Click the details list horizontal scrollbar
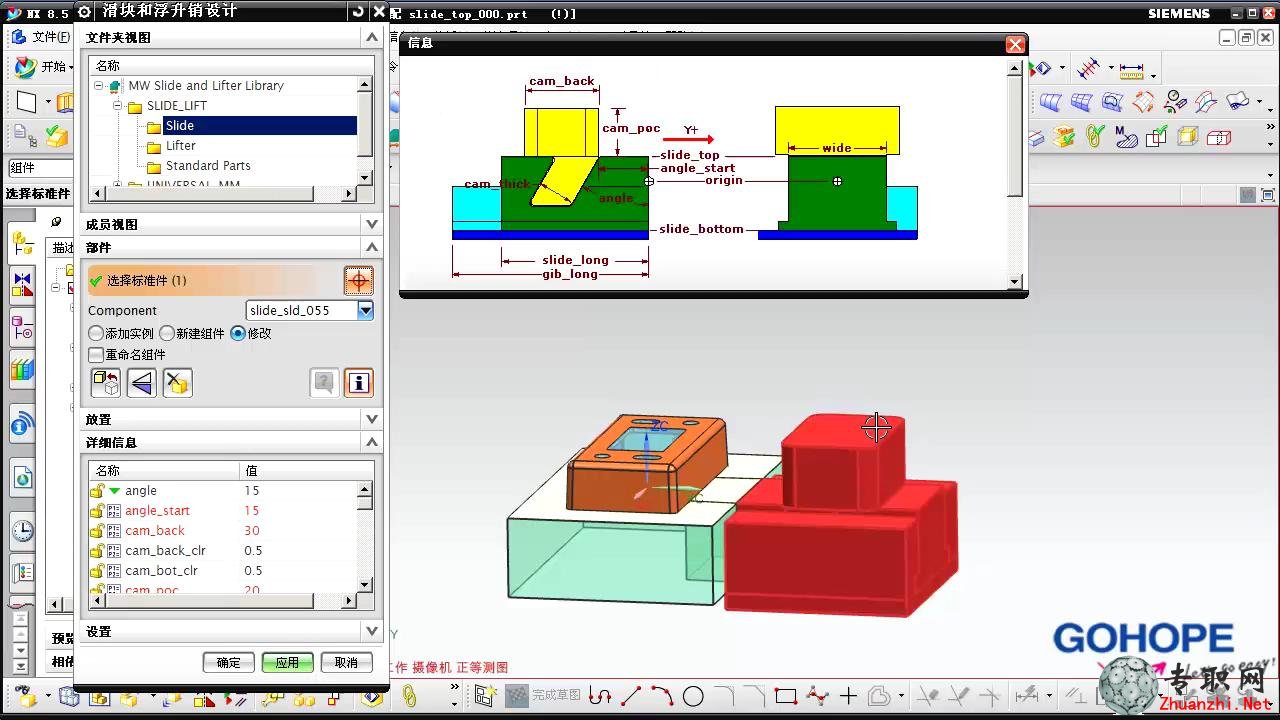Image resolution: width=1280 pixels, height=720 pixels. coord(223,601)
